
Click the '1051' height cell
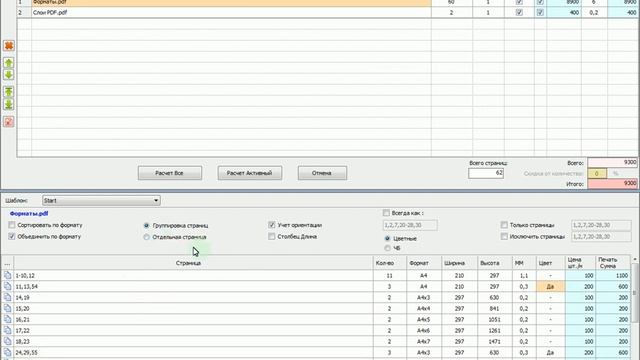click(495, 320)
